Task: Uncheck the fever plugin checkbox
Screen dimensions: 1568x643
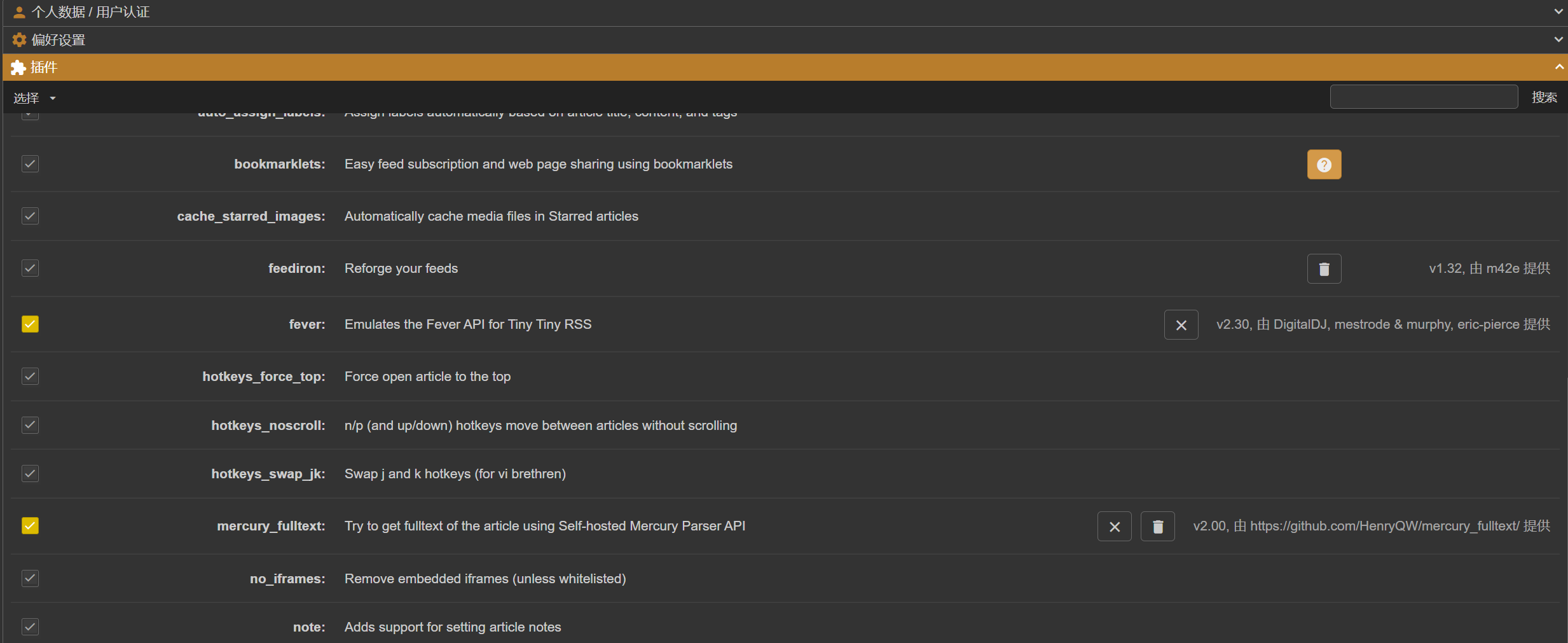Action: point(30,324)
